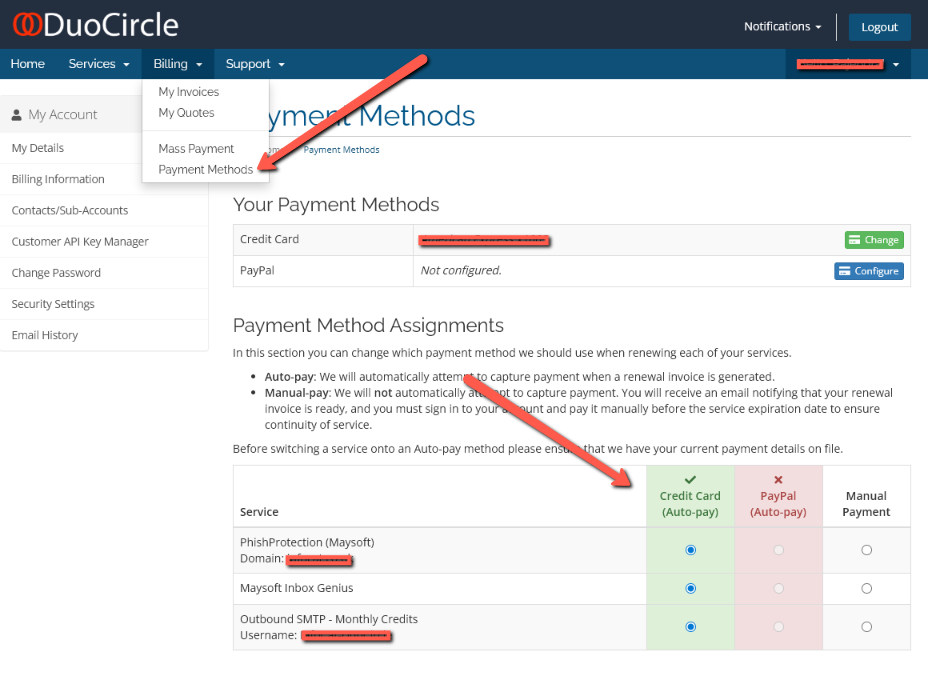928x676 pixels.
Task: Open My Details in the sidebar
Action: pyautogui.click(x=104, y=148)
